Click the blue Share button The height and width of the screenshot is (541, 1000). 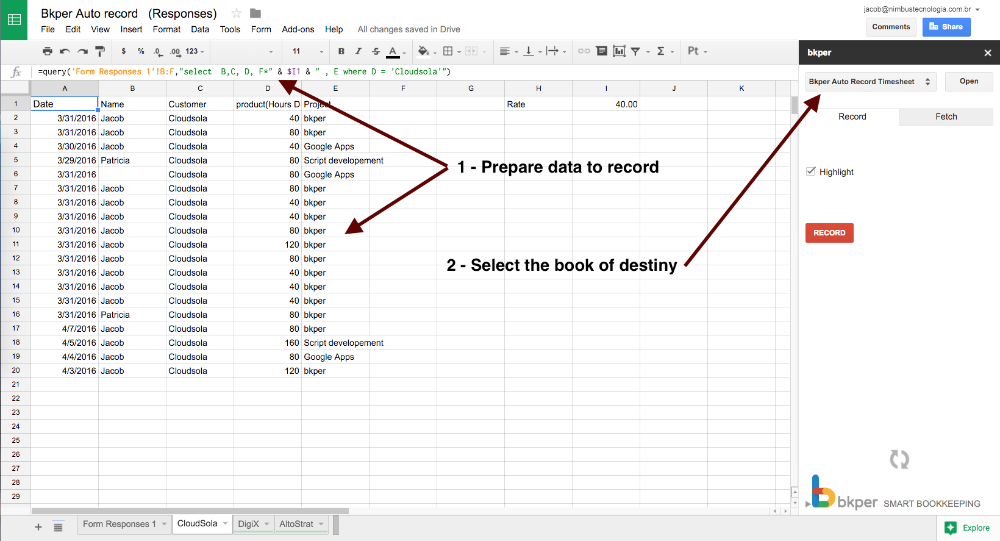click(x=946, y=27)
